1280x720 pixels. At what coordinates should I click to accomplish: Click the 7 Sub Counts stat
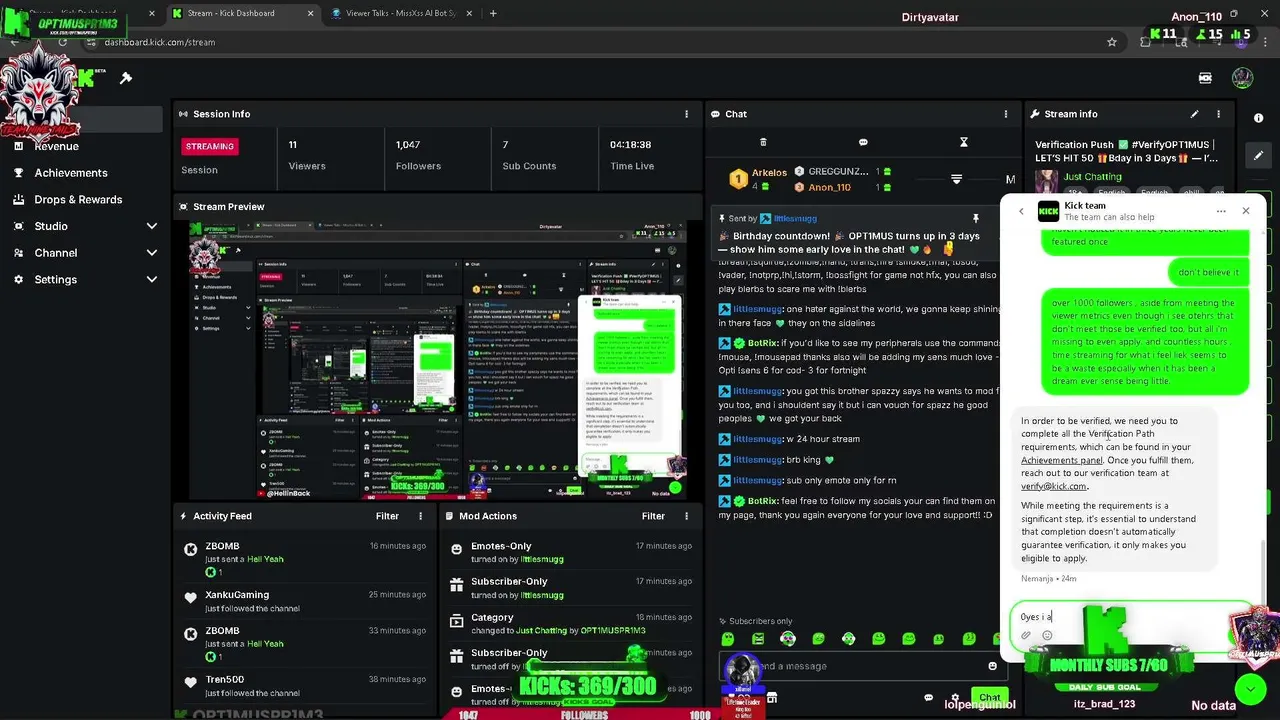click(x=529, y=155)
